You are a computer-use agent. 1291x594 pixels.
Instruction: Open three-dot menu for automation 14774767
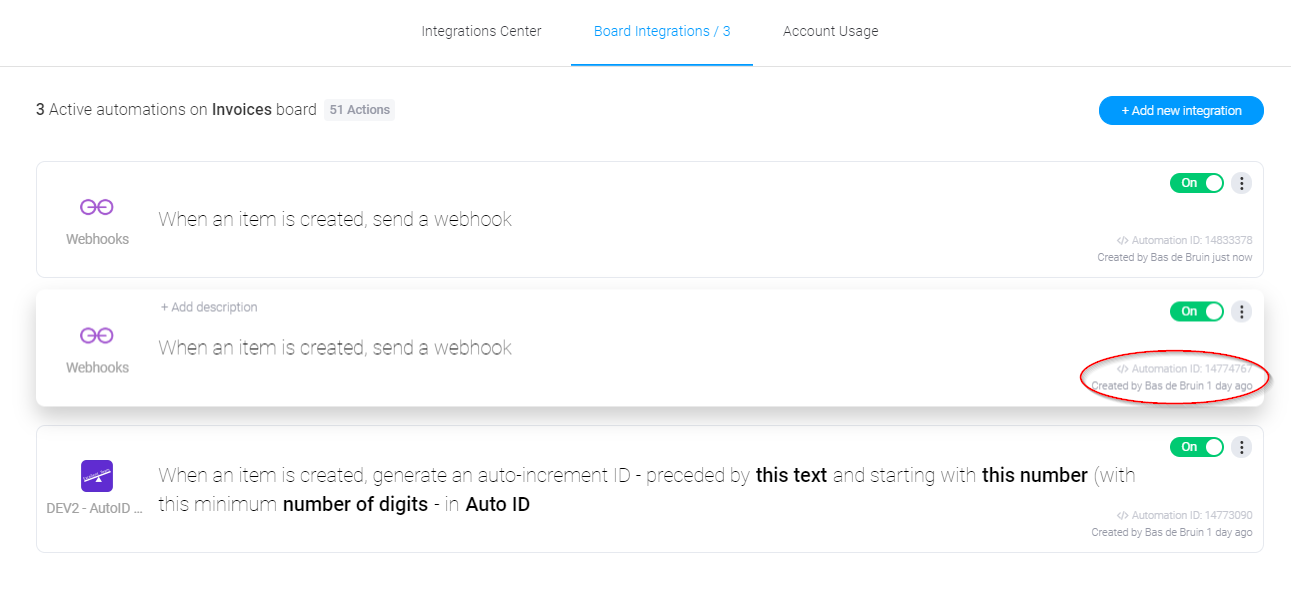pos(1241,312)
